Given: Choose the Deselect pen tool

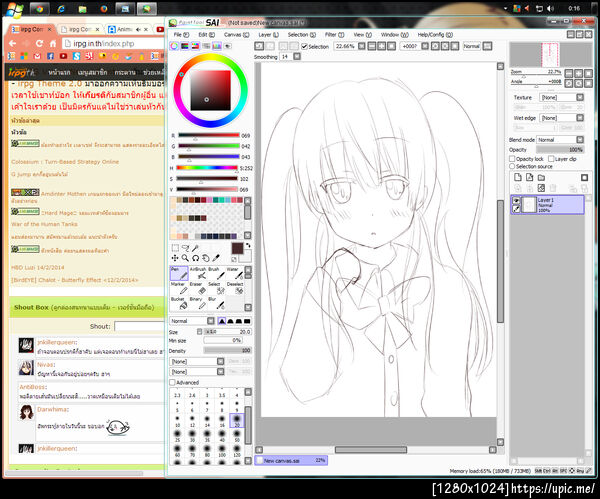Looking at the screenshot, I should pos(235,288).
